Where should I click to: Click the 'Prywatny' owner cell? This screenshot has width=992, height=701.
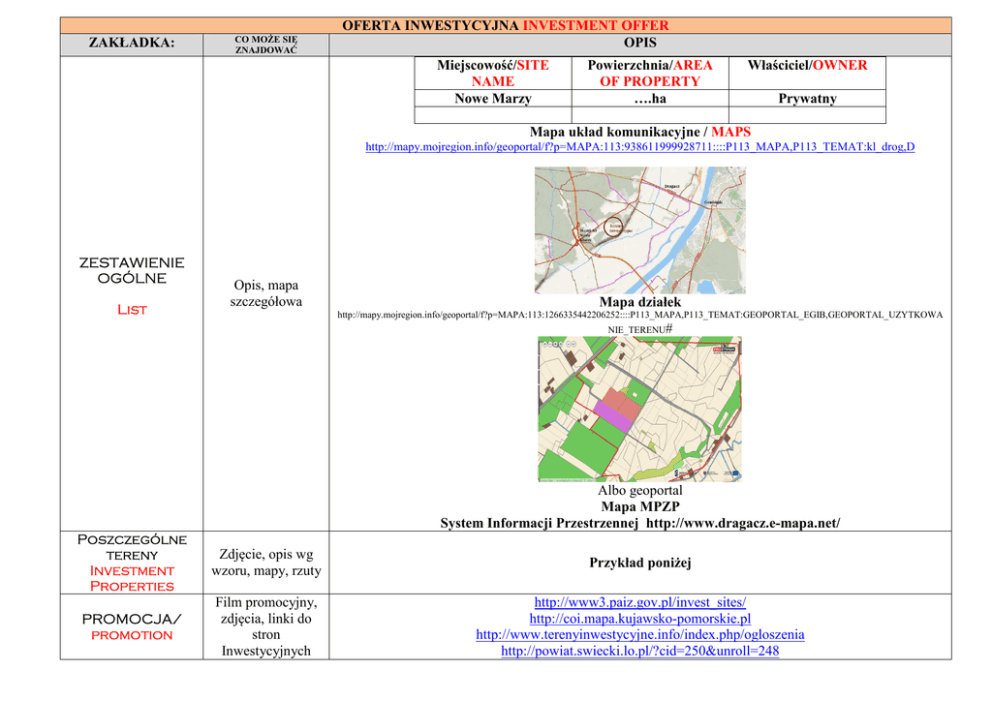[807, 99]
